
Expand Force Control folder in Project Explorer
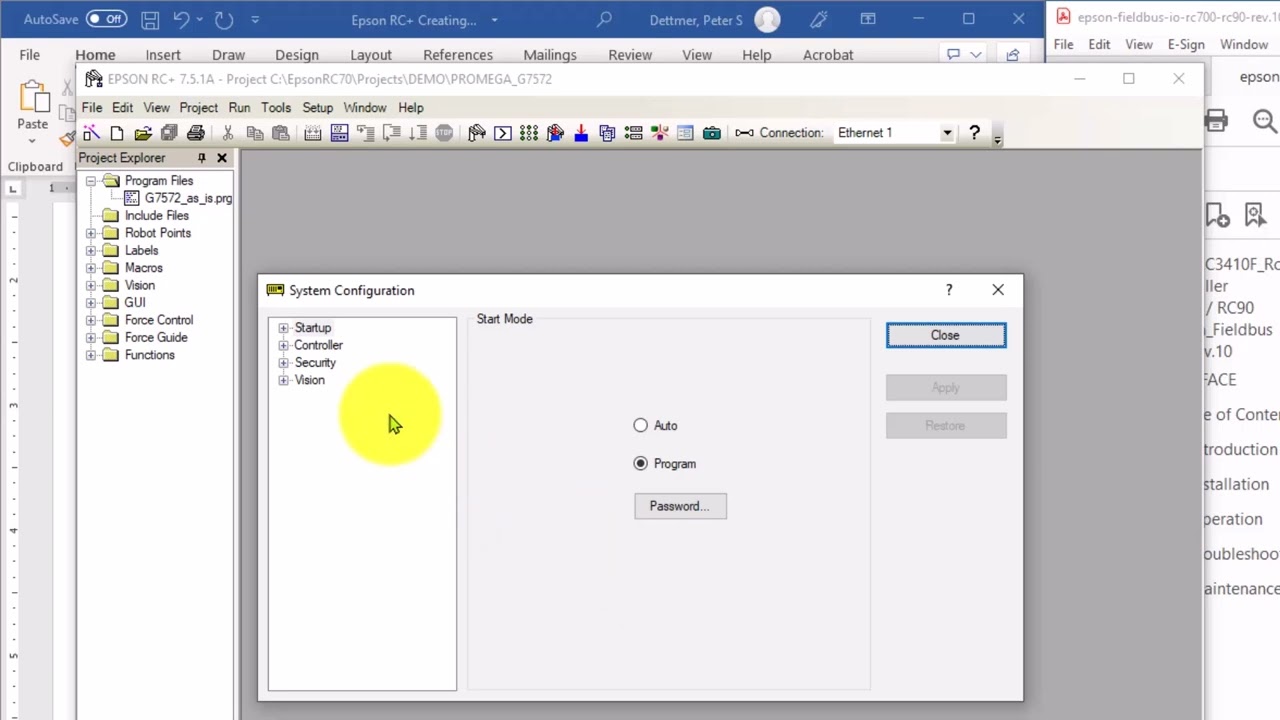(x=91, y=320)
